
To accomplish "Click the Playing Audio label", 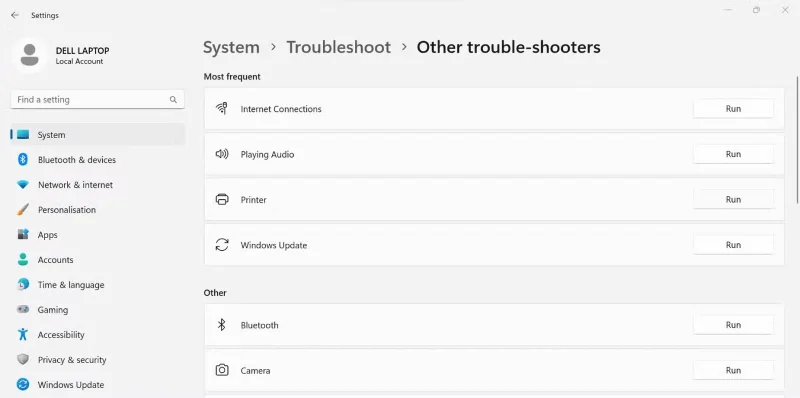I will click(x=267, y=154).
